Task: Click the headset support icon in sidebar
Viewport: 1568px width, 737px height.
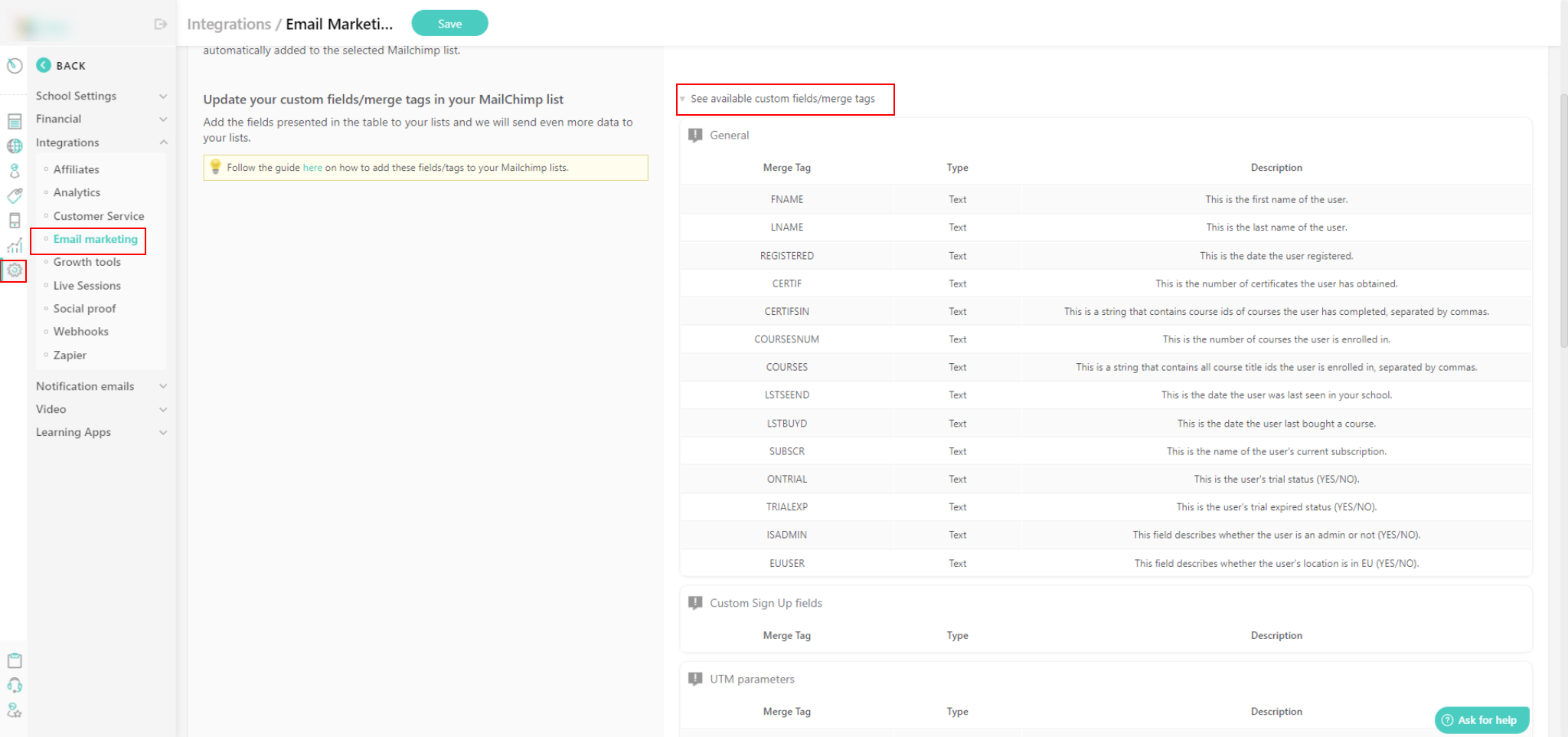Action: pyautogui.click(x=15, y=684)
